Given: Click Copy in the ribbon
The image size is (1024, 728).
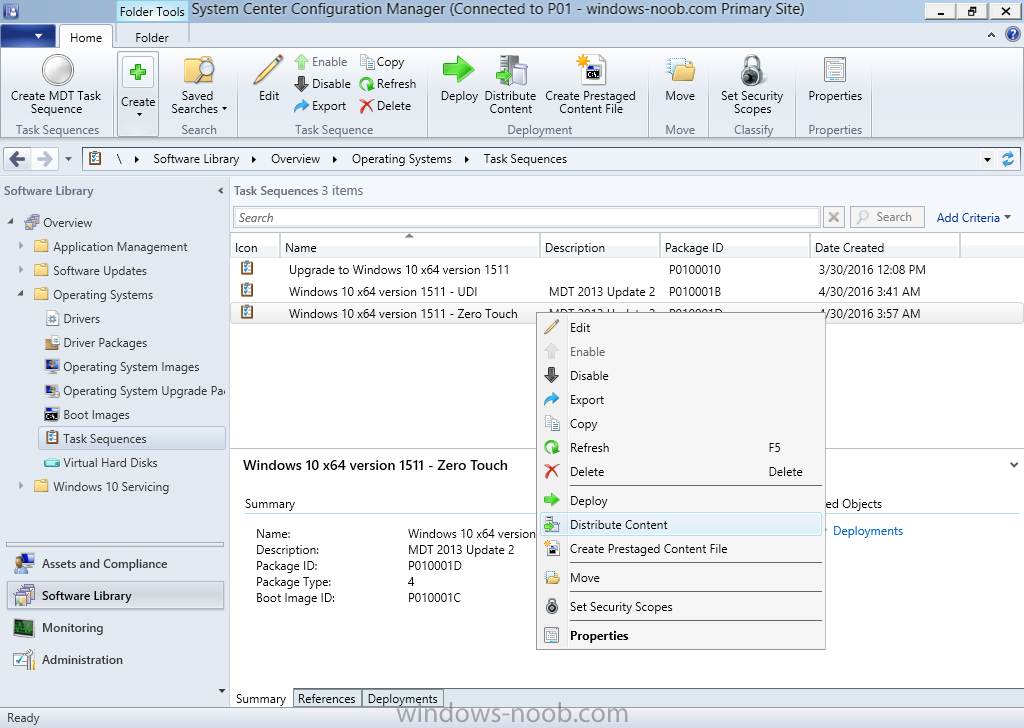Looking at the screenshot, I should coord(382,62).
